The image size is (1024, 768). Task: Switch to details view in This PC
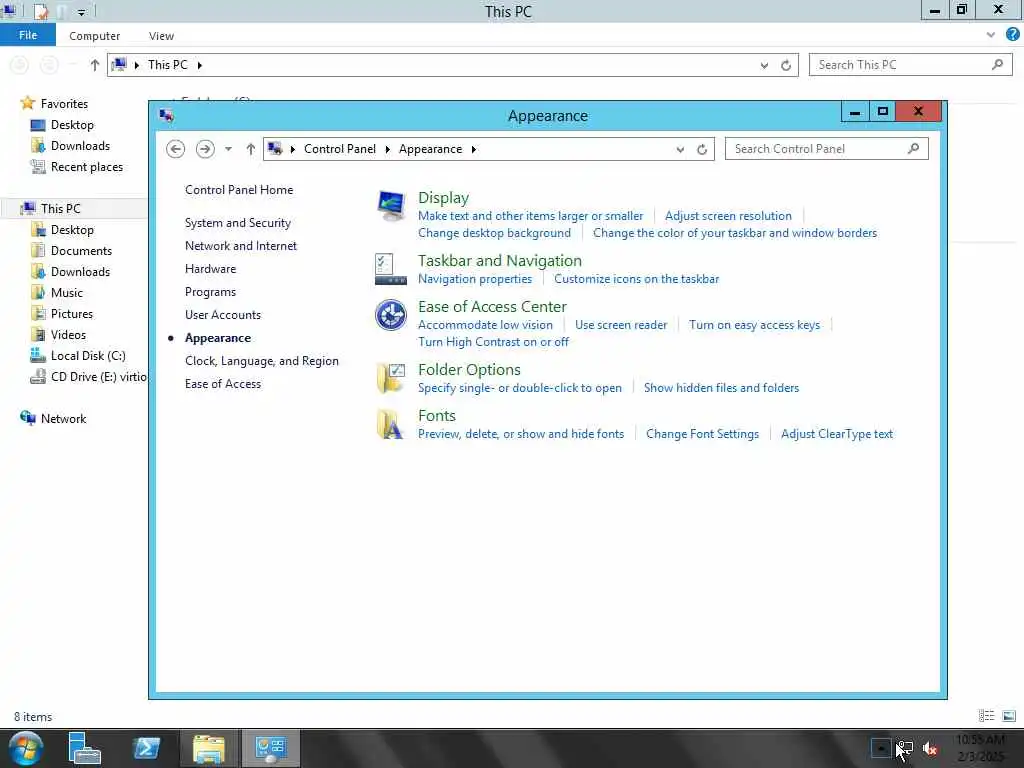coord(987,716)
